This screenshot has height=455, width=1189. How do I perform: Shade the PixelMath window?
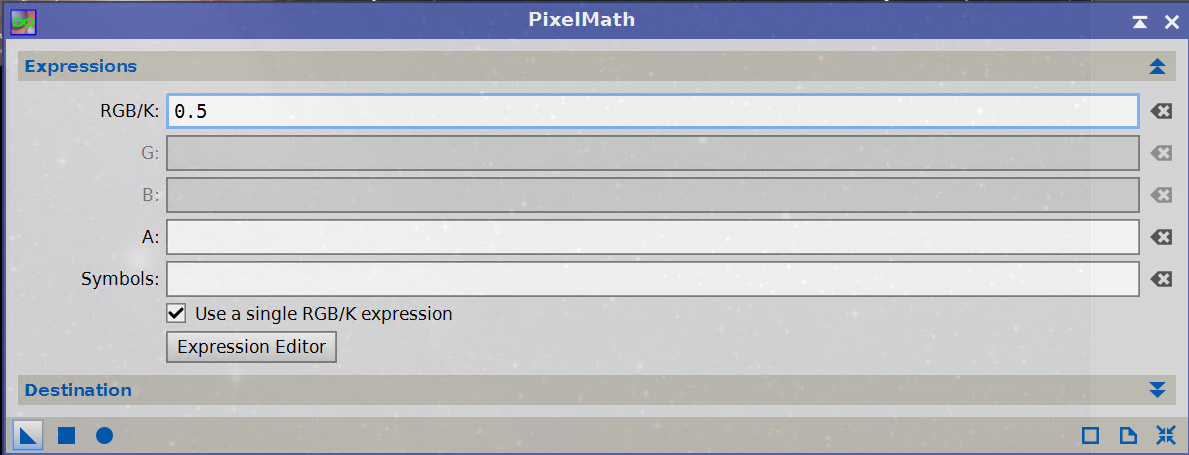(1140, 22)
